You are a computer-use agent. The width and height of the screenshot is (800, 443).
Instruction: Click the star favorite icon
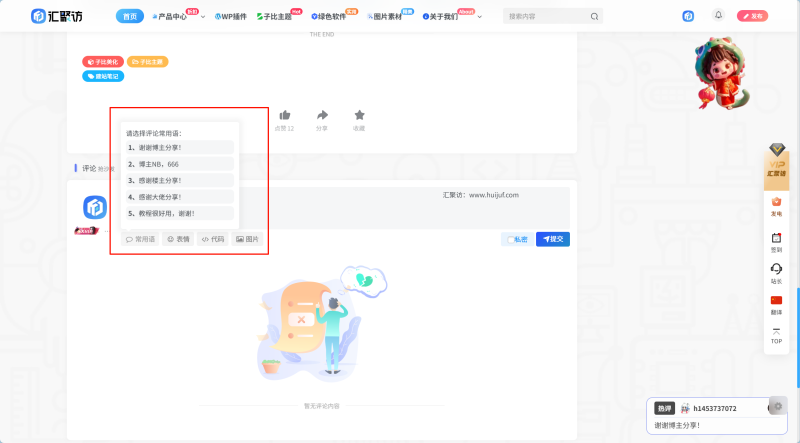coord(359,116)
